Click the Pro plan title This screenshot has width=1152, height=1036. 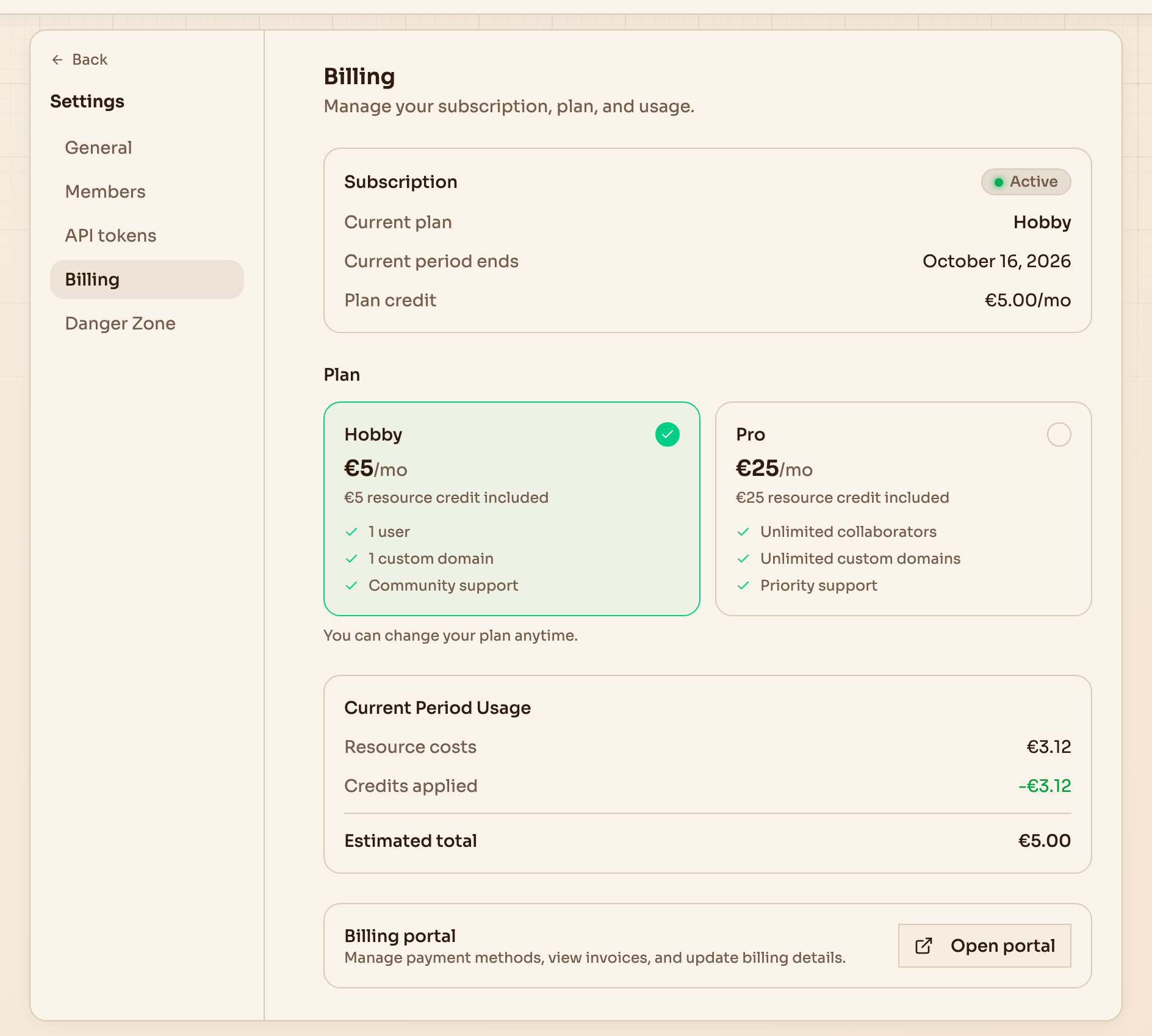point(751,434)
